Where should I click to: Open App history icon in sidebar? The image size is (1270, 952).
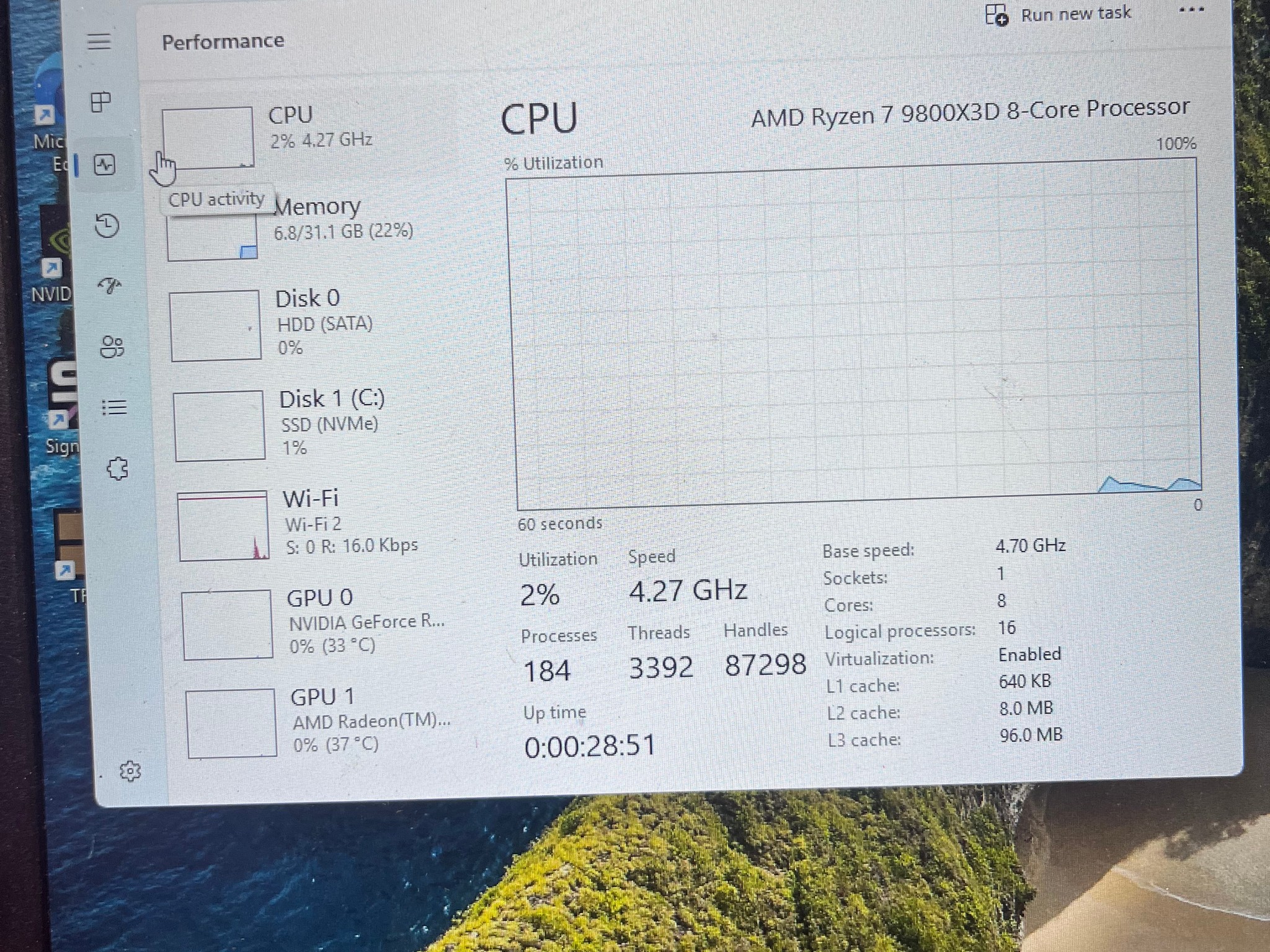coord(107,226)
